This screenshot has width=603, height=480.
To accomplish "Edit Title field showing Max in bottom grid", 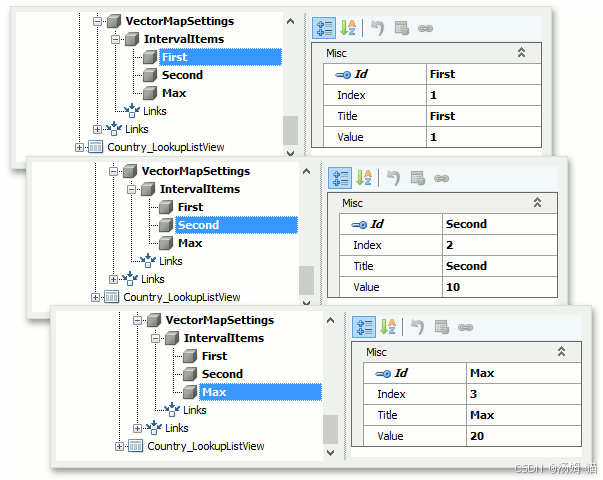I will [x=523, y=415].
